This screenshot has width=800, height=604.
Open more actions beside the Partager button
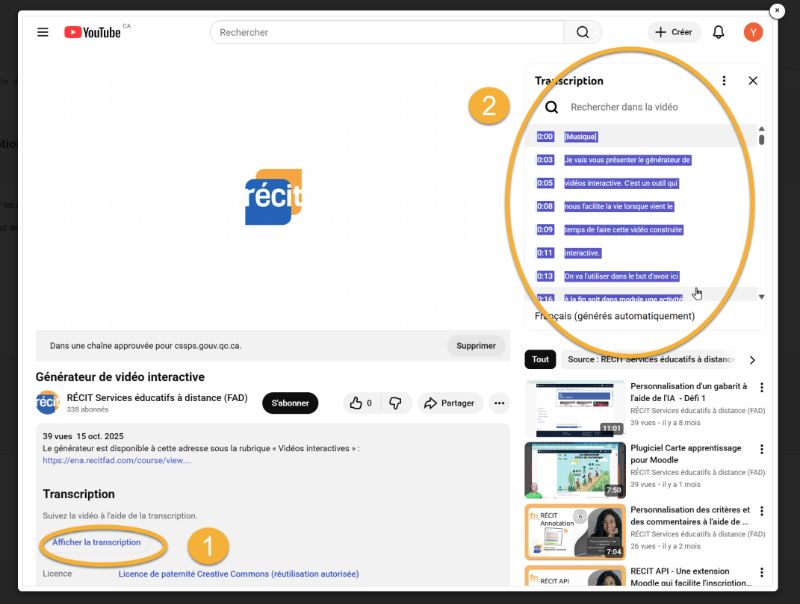pos(498,403)
